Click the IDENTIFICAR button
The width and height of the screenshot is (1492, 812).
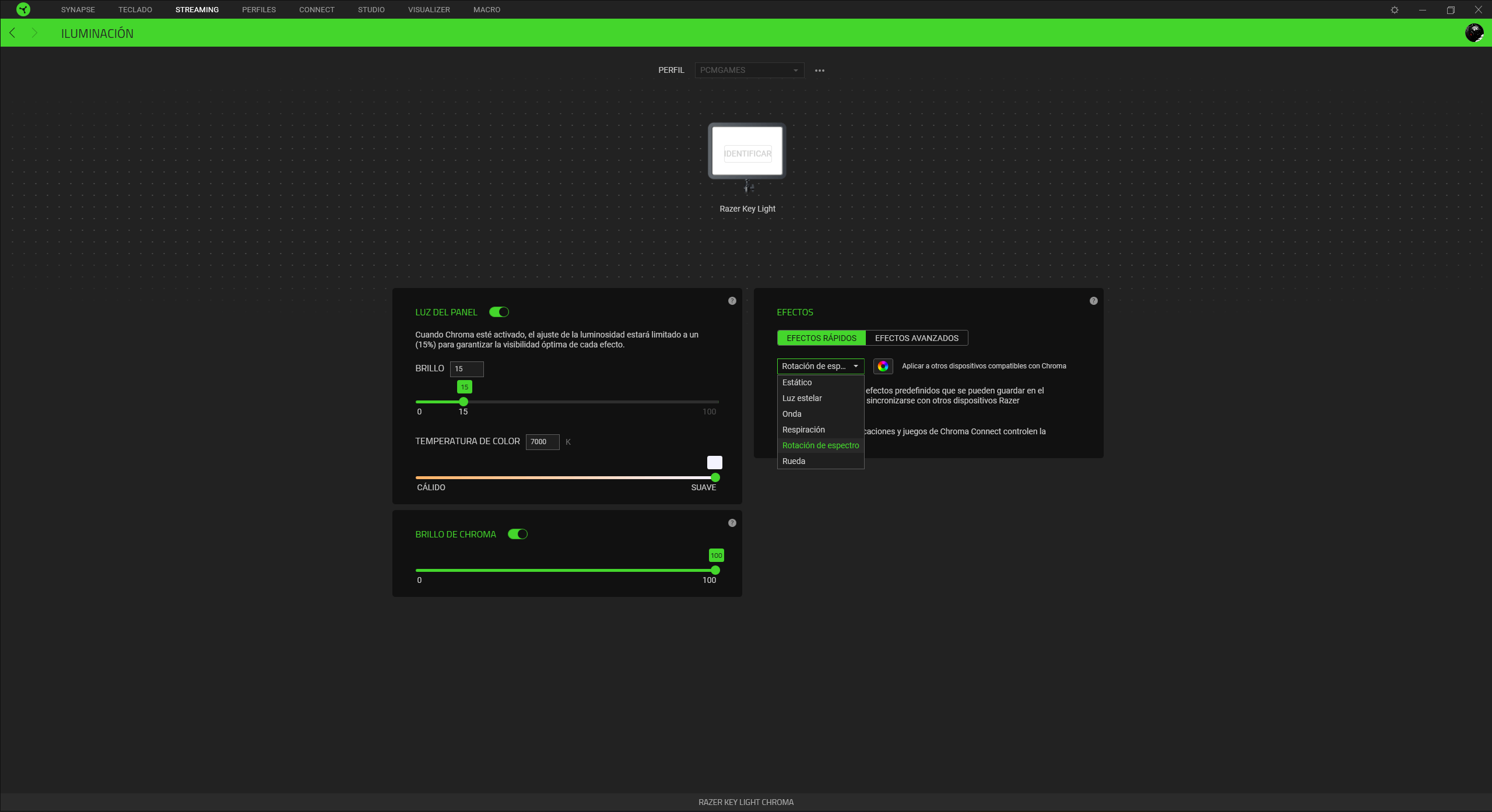[x=747, y=153]
